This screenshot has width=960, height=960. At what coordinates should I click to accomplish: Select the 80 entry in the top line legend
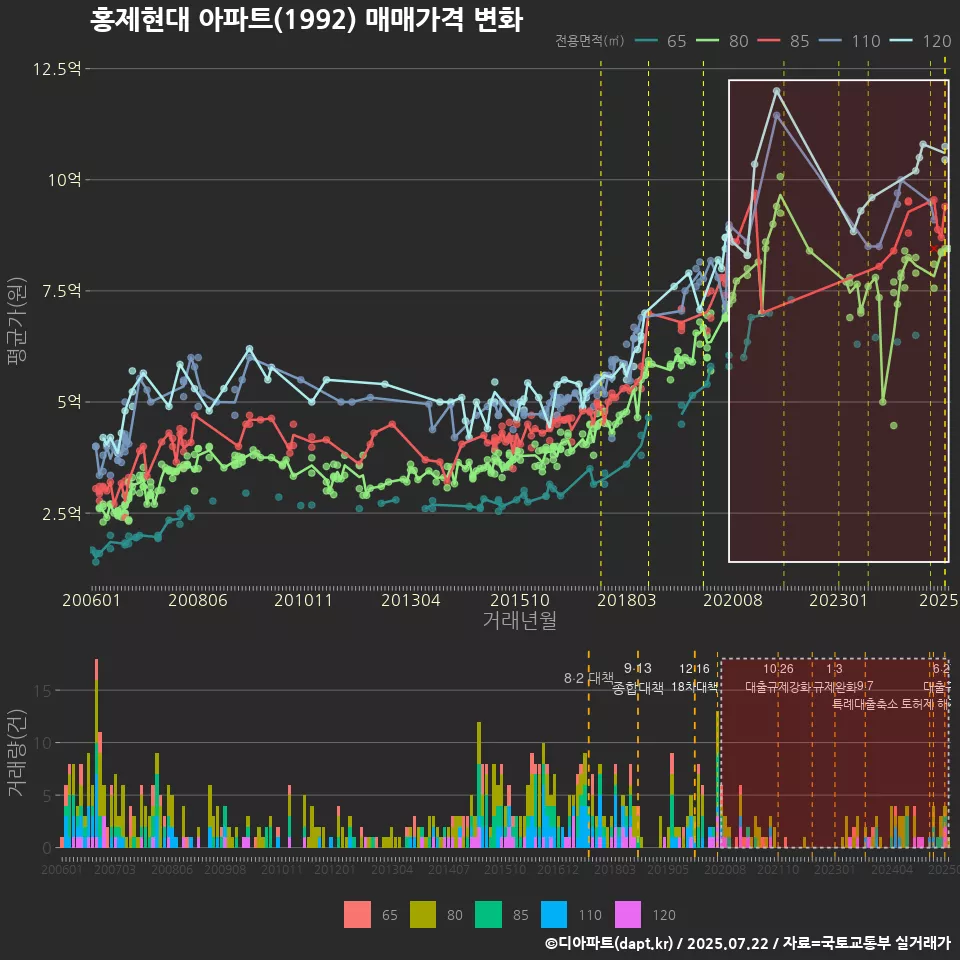pyautogui.click(x=722, y=41)
